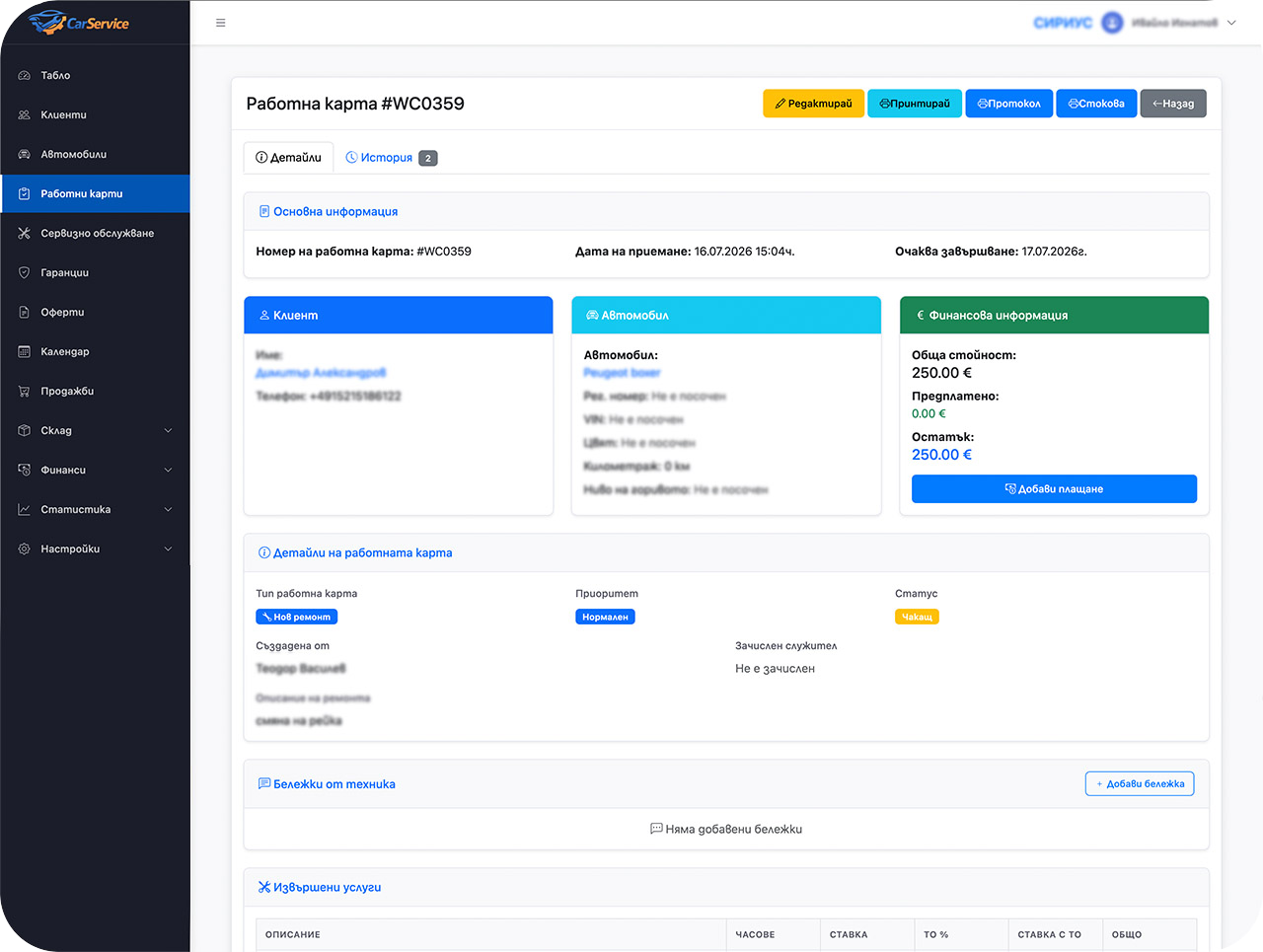
Task: Switch to the История tab
Action: (x=391, y=158)
